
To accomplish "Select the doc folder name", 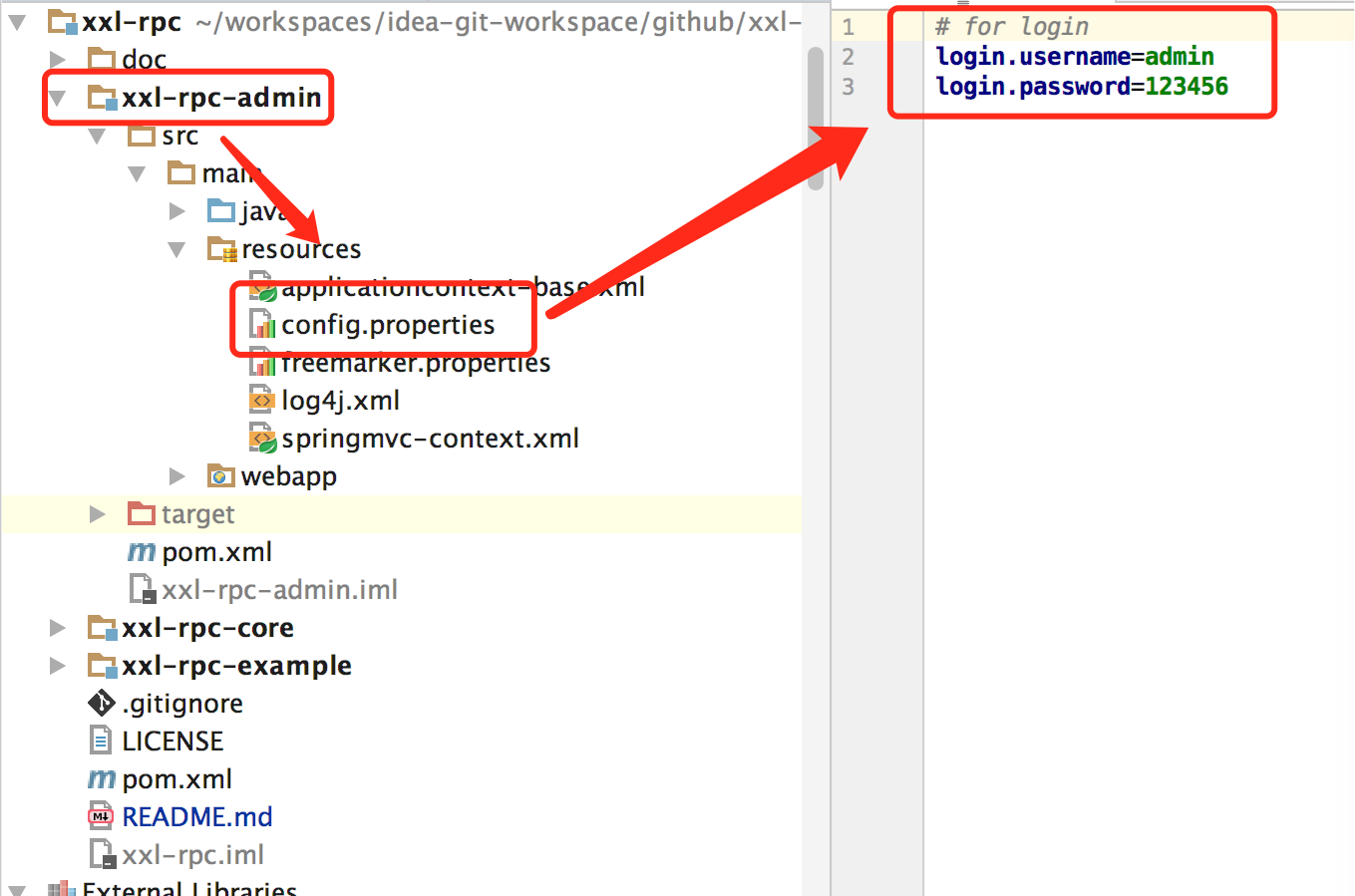I will pos(145,60).
